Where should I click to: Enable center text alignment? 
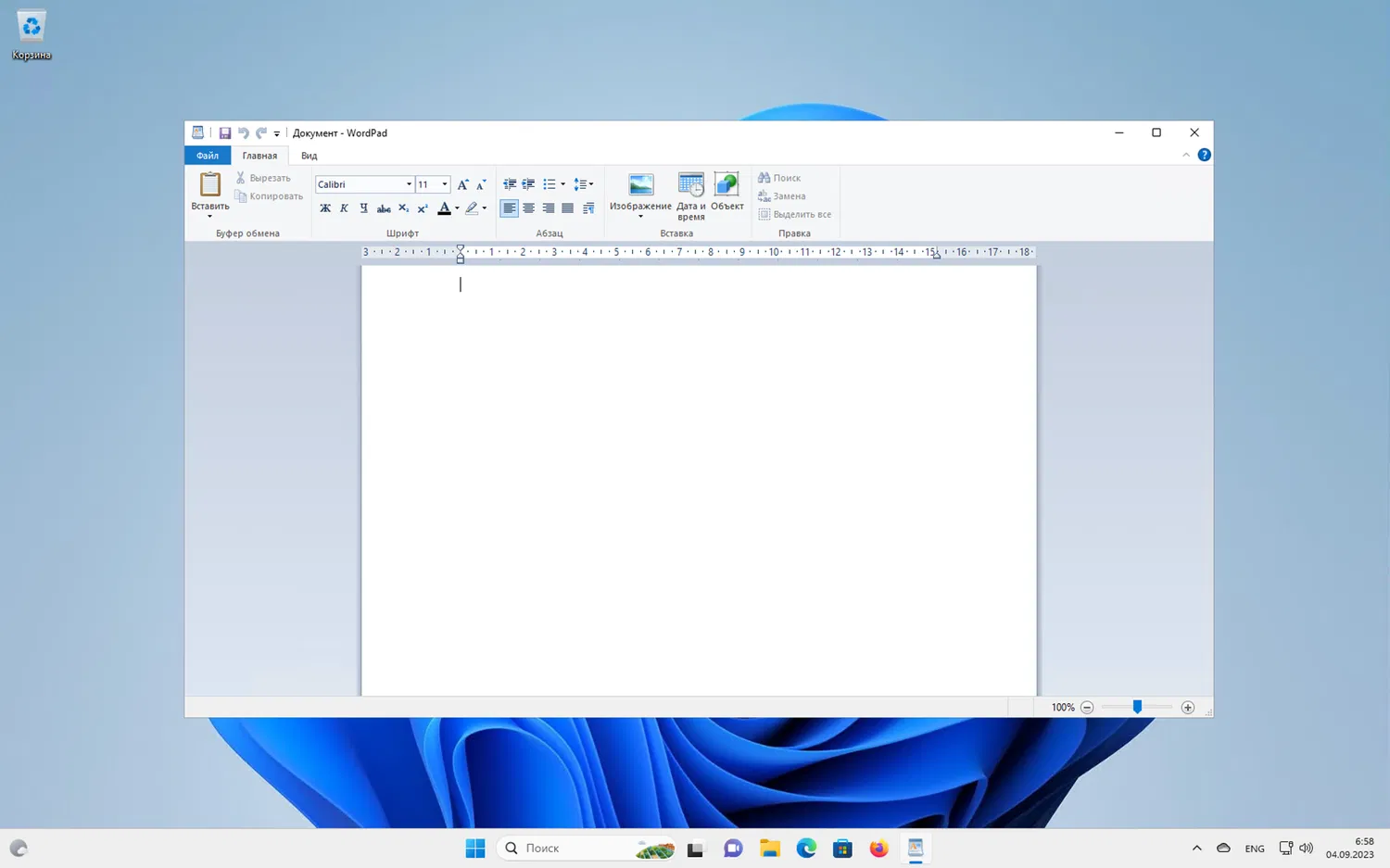(528, 208)
